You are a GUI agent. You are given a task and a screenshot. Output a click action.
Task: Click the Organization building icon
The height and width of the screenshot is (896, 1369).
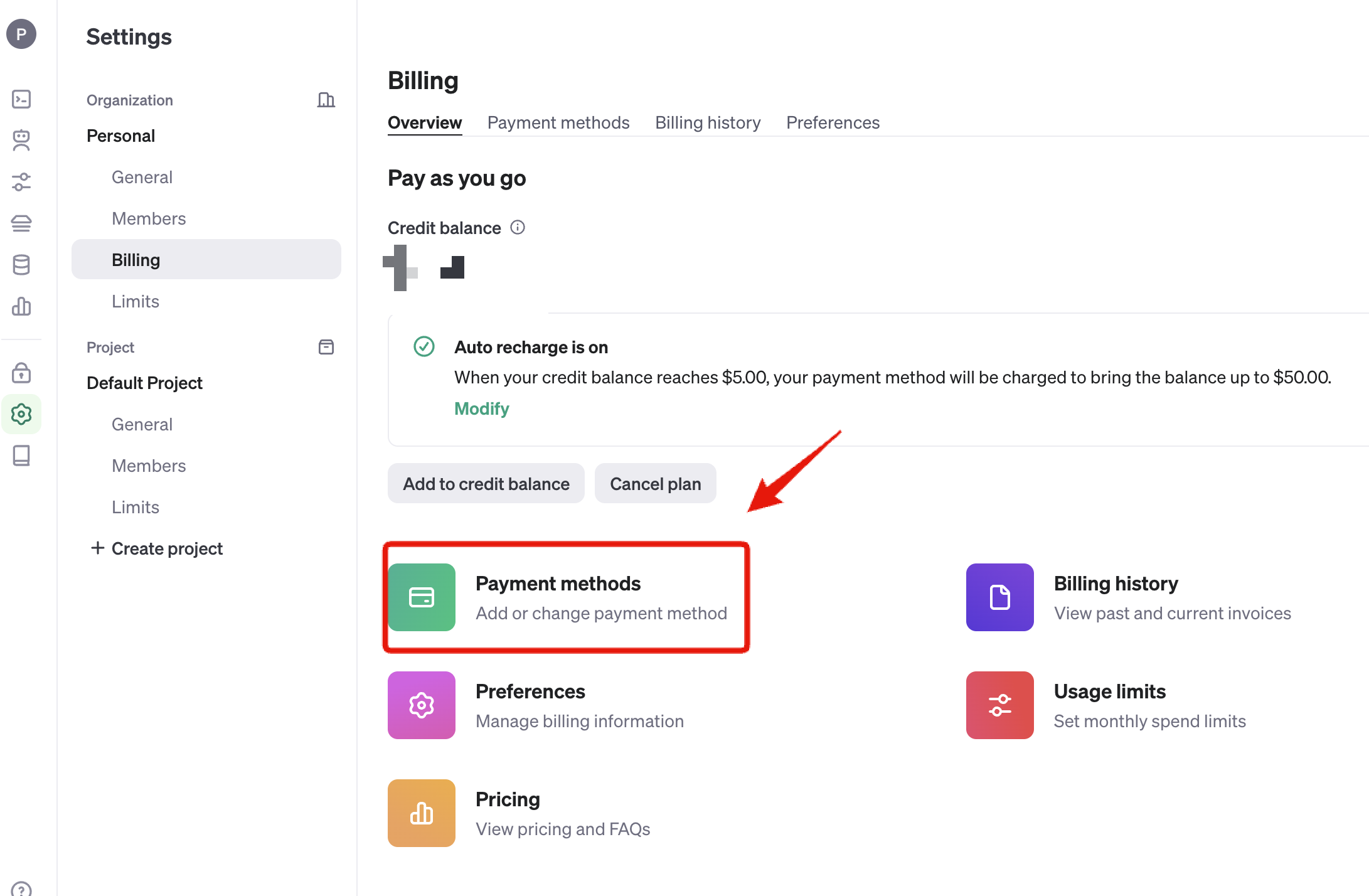pyautogui.click(x=326, y=100)
